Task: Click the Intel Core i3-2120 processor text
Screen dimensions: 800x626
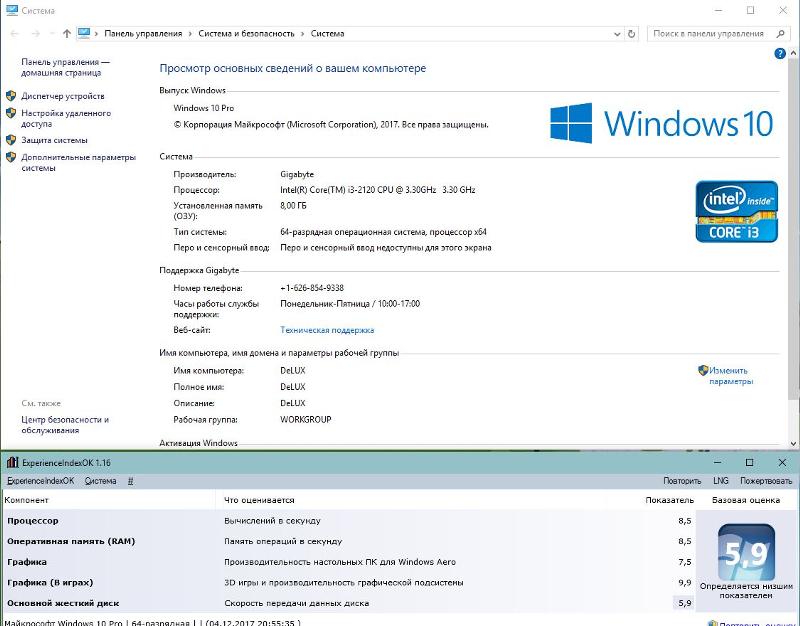Action: pos(378,190)
